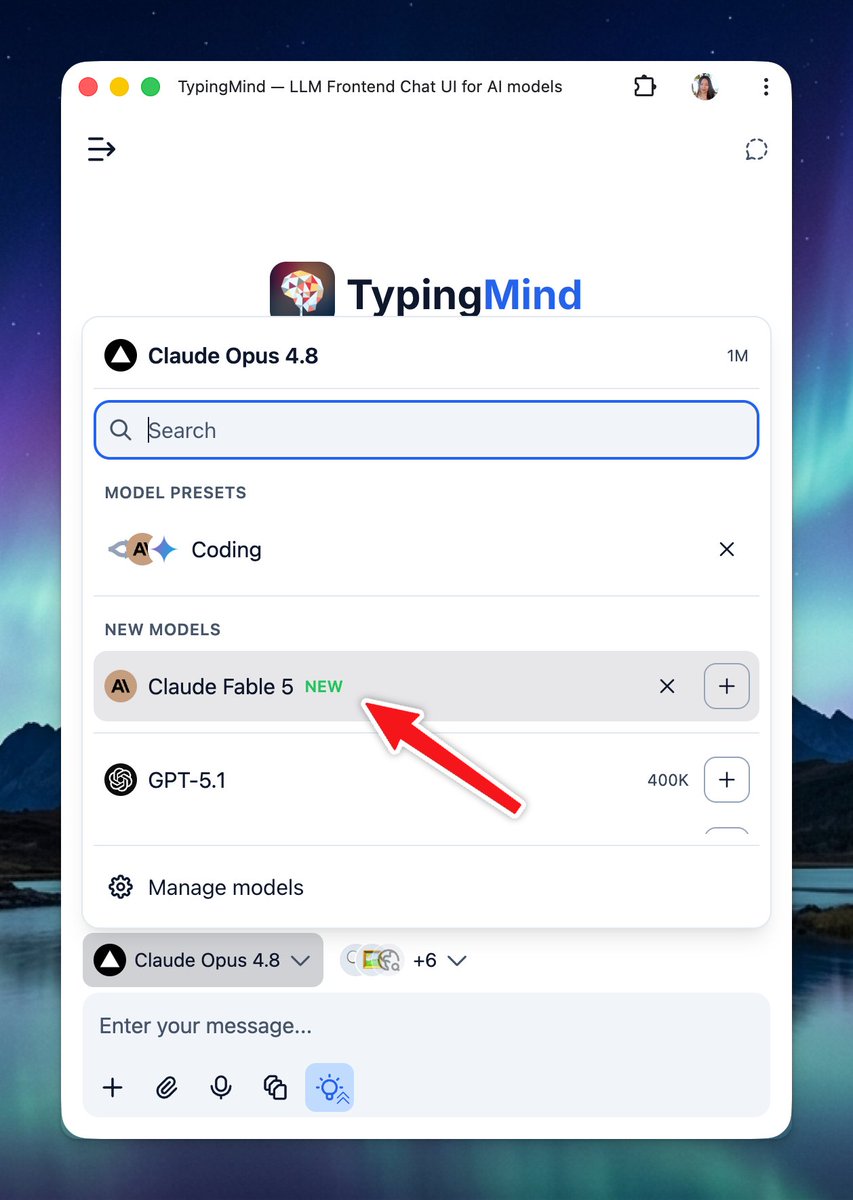Image resolution: width=853 pixels, height=1200 pixels.
Task: Start voice input with microphone icon
Action: pyautogui.click(x=221, y=1087)
